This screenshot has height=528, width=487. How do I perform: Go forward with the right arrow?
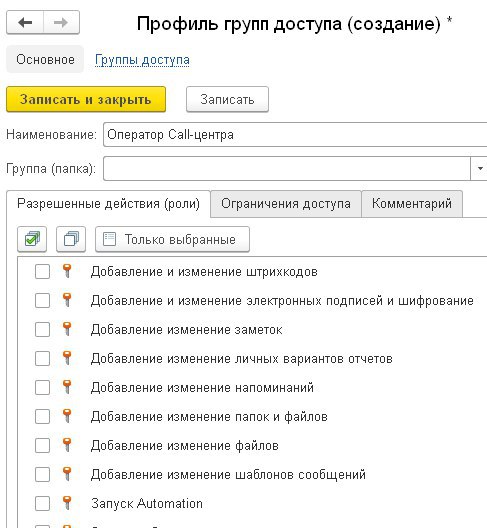pos(61,23)
